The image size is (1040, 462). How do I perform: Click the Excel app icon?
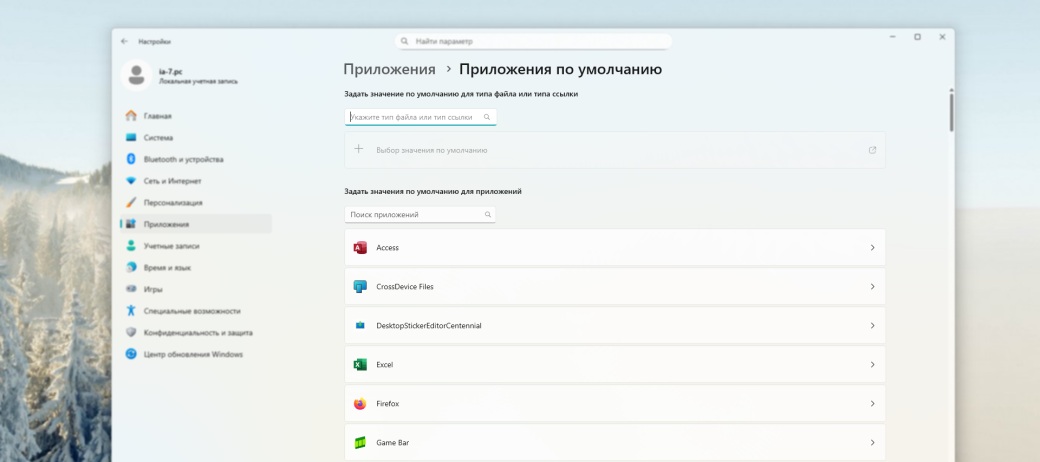click(x=360, y=365)
